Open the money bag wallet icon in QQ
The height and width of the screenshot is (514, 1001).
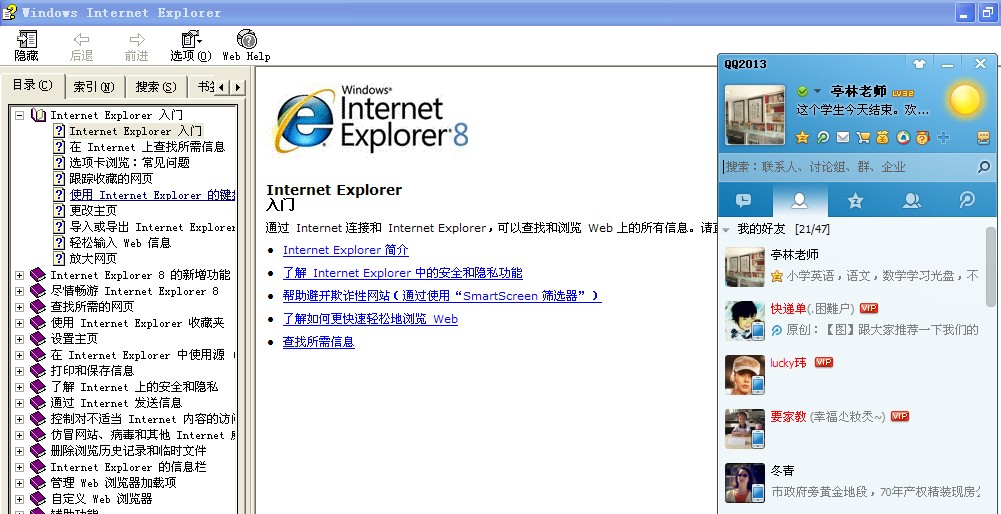(x=882, y=137)
